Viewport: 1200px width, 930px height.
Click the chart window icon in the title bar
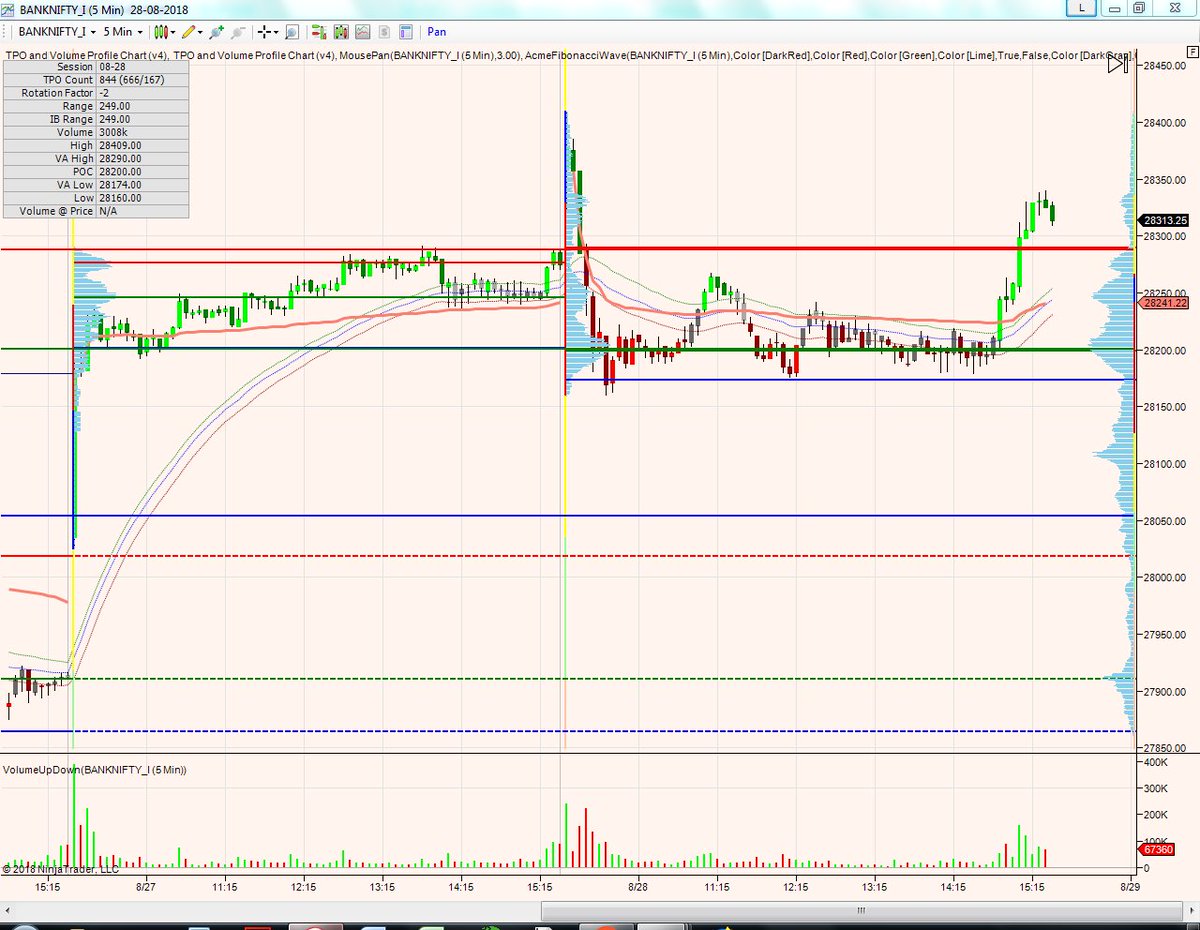[x=9, y=8]
